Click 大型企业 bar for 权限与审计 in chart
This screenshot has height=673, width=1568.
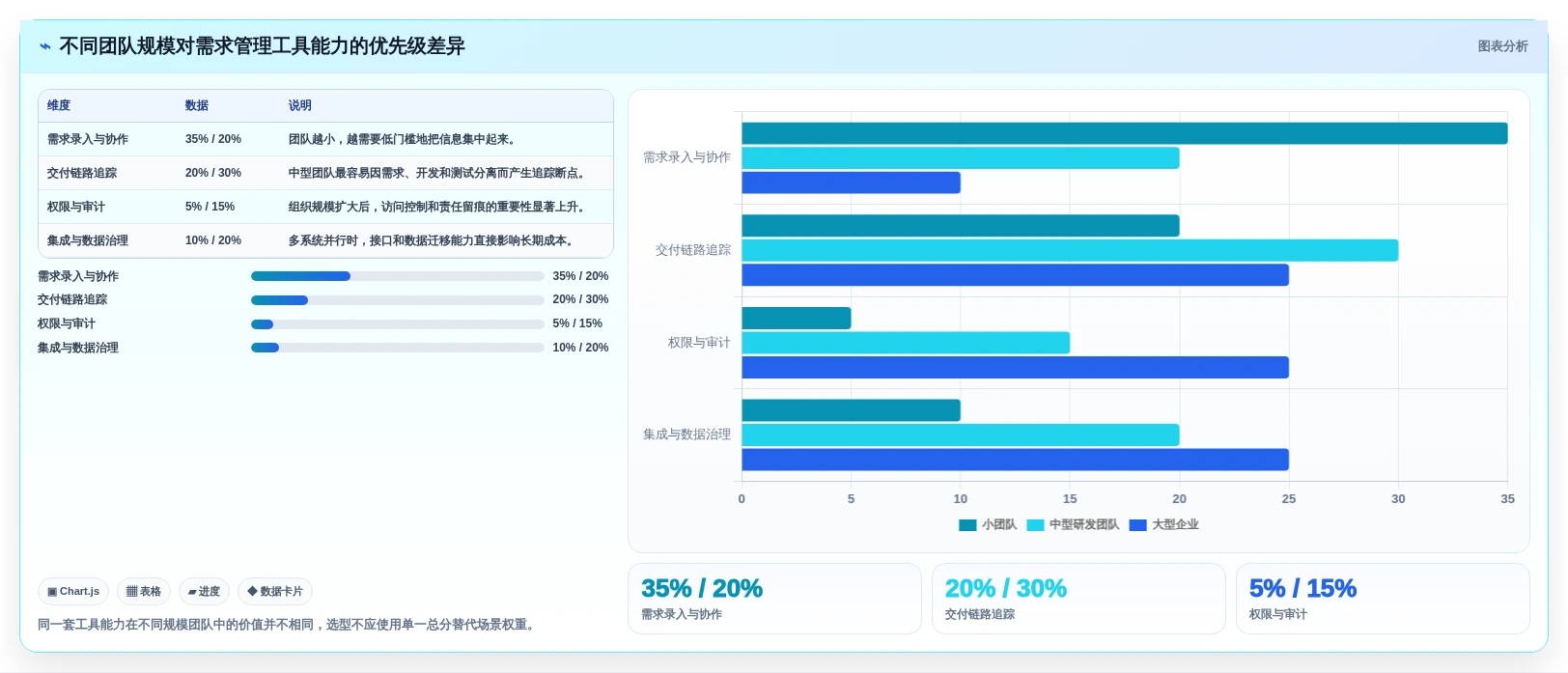(1015, 368)
